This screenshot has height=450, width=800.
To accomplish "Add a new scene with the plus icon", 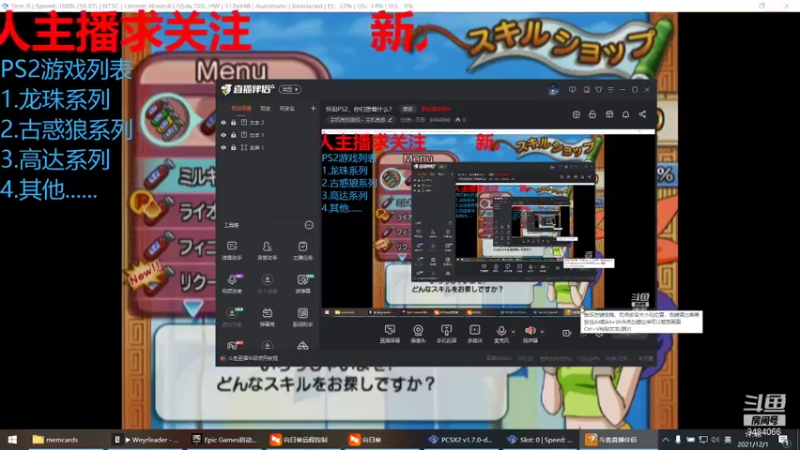I will 313,109.
